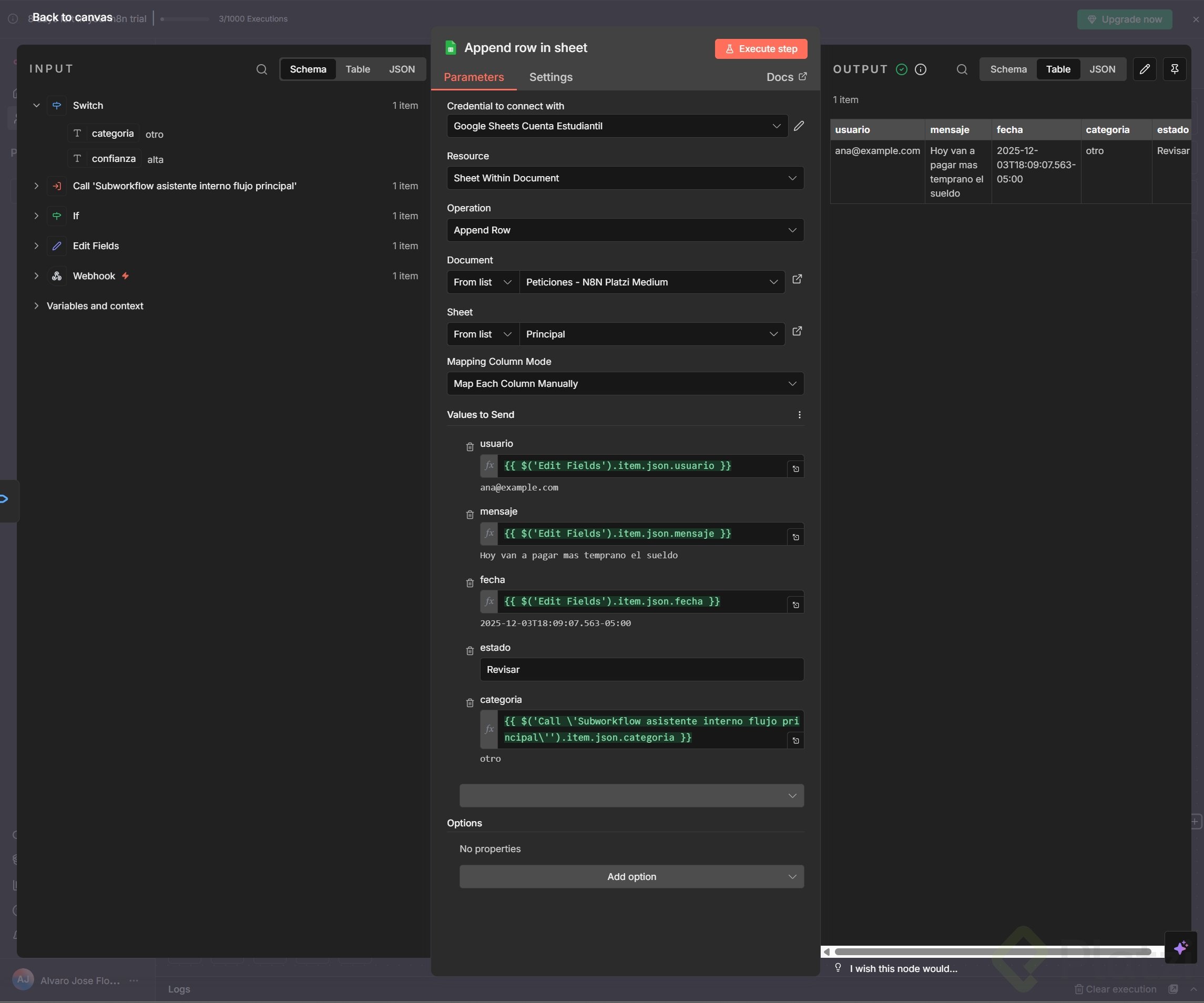Open the Peticiones document external link icon
The width and height of the screenshot is (1204, 1003).
pyautogui.click(x=797, y=279)
